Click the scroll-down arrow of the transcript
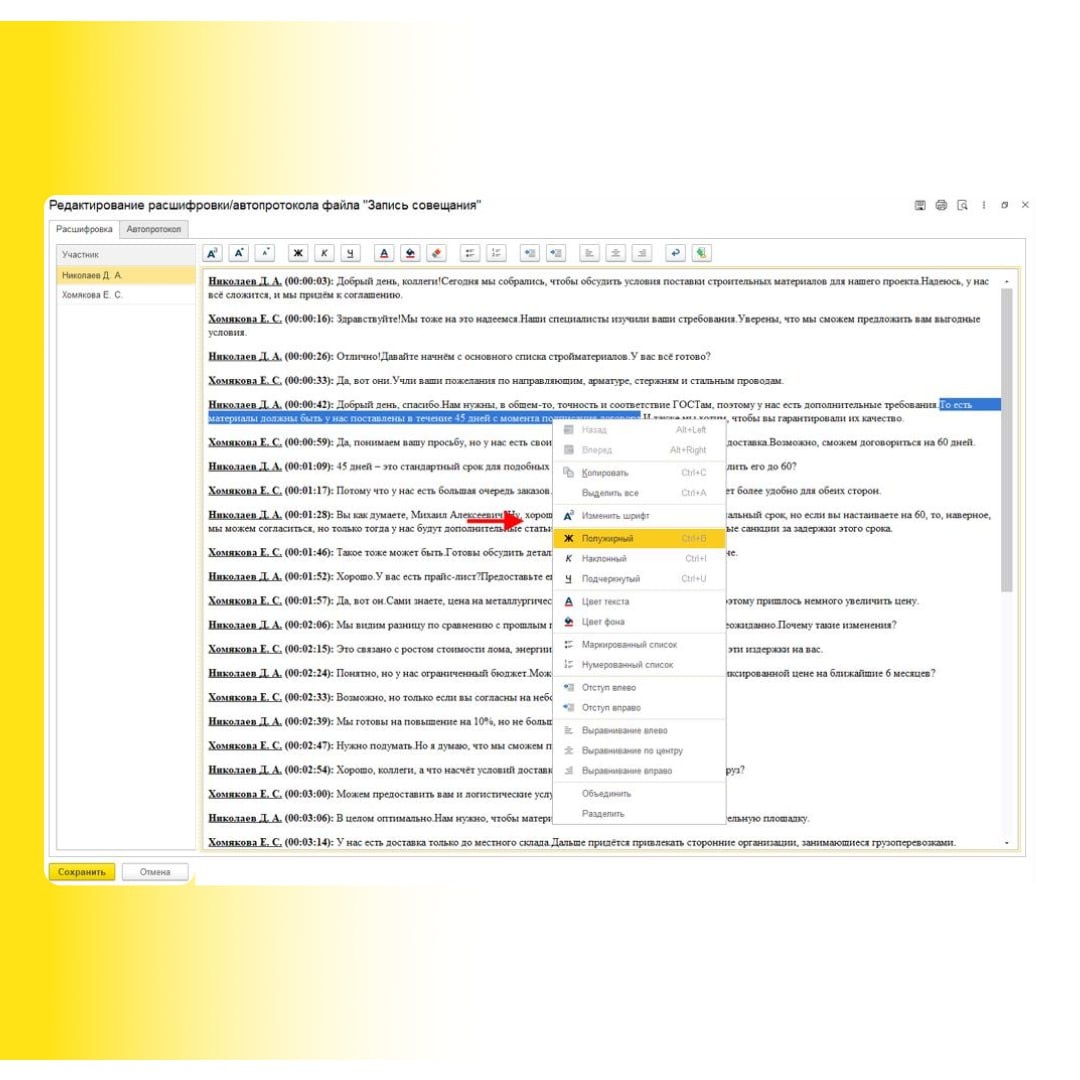Image resolution: width=1080 pixels, height=1080 pixels. click(x=1007, y=843)
